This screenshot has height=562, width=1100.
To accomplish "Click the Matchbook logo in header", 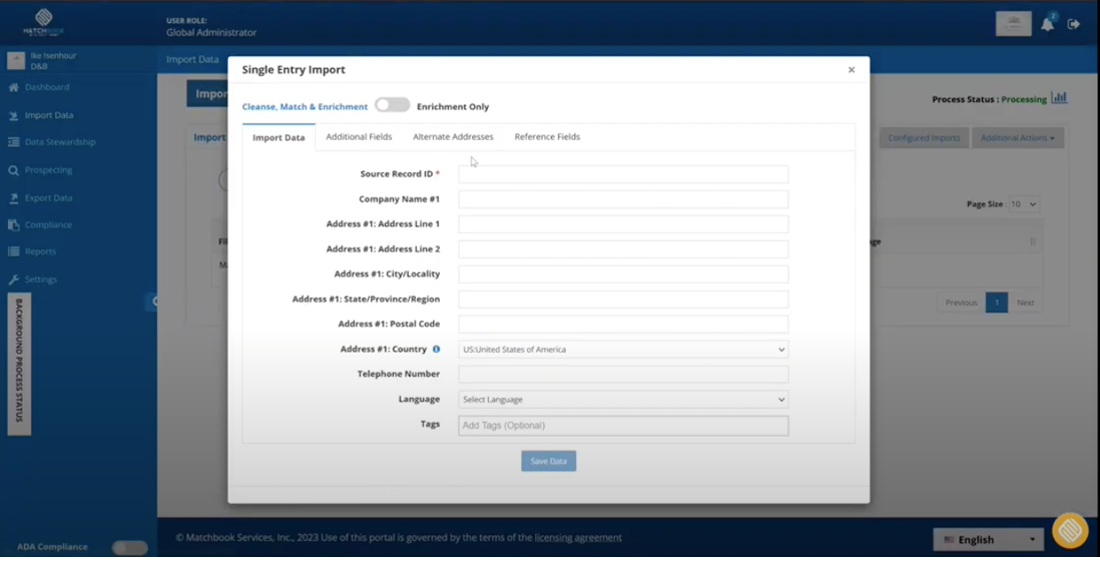I will point(43,22).
